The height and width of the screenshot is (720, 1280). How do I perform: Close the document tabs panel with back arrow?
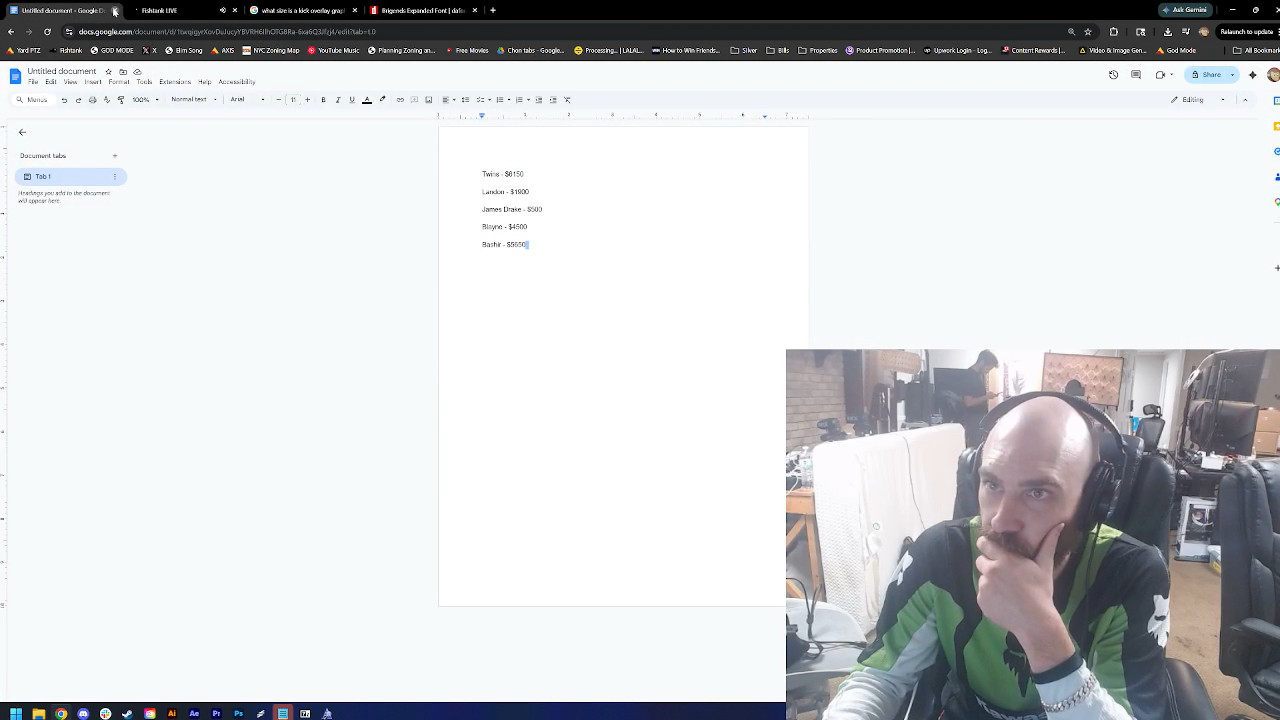pos(22,132)
